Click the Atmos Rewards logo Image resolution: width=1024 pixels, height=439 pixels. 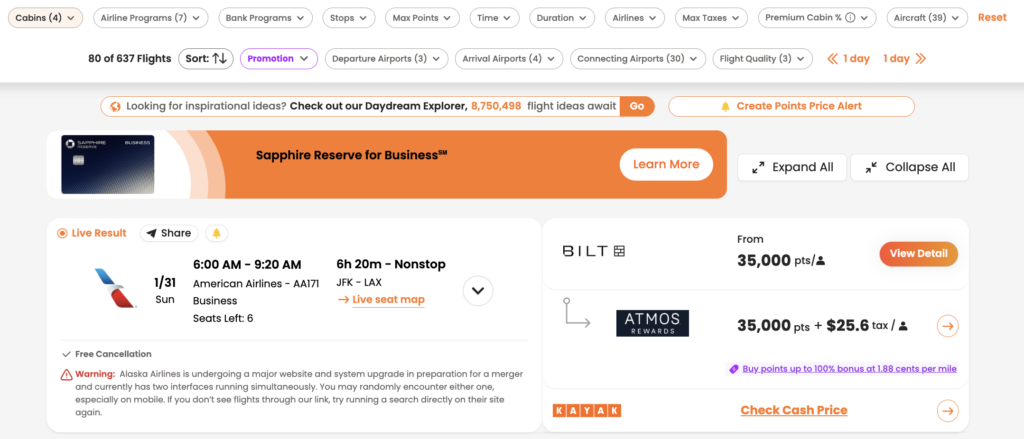(x=652, y=323)
